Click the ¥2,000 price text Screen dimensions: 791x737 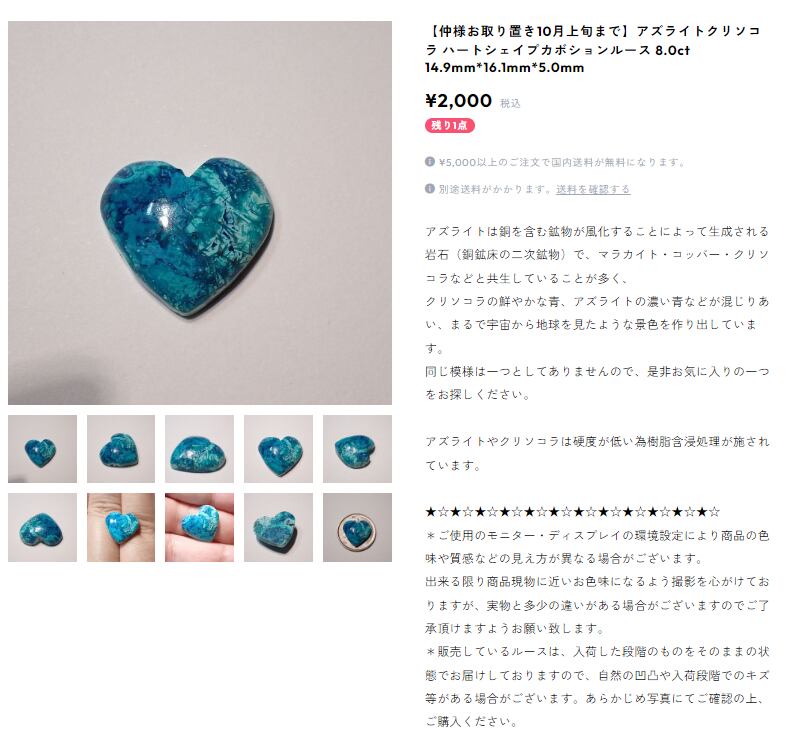tap(459, 101)
